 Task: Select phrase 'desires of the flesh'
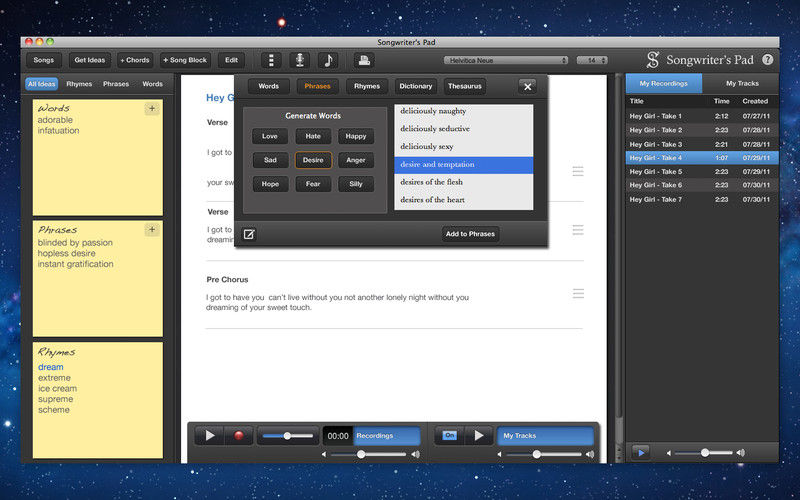463,182
